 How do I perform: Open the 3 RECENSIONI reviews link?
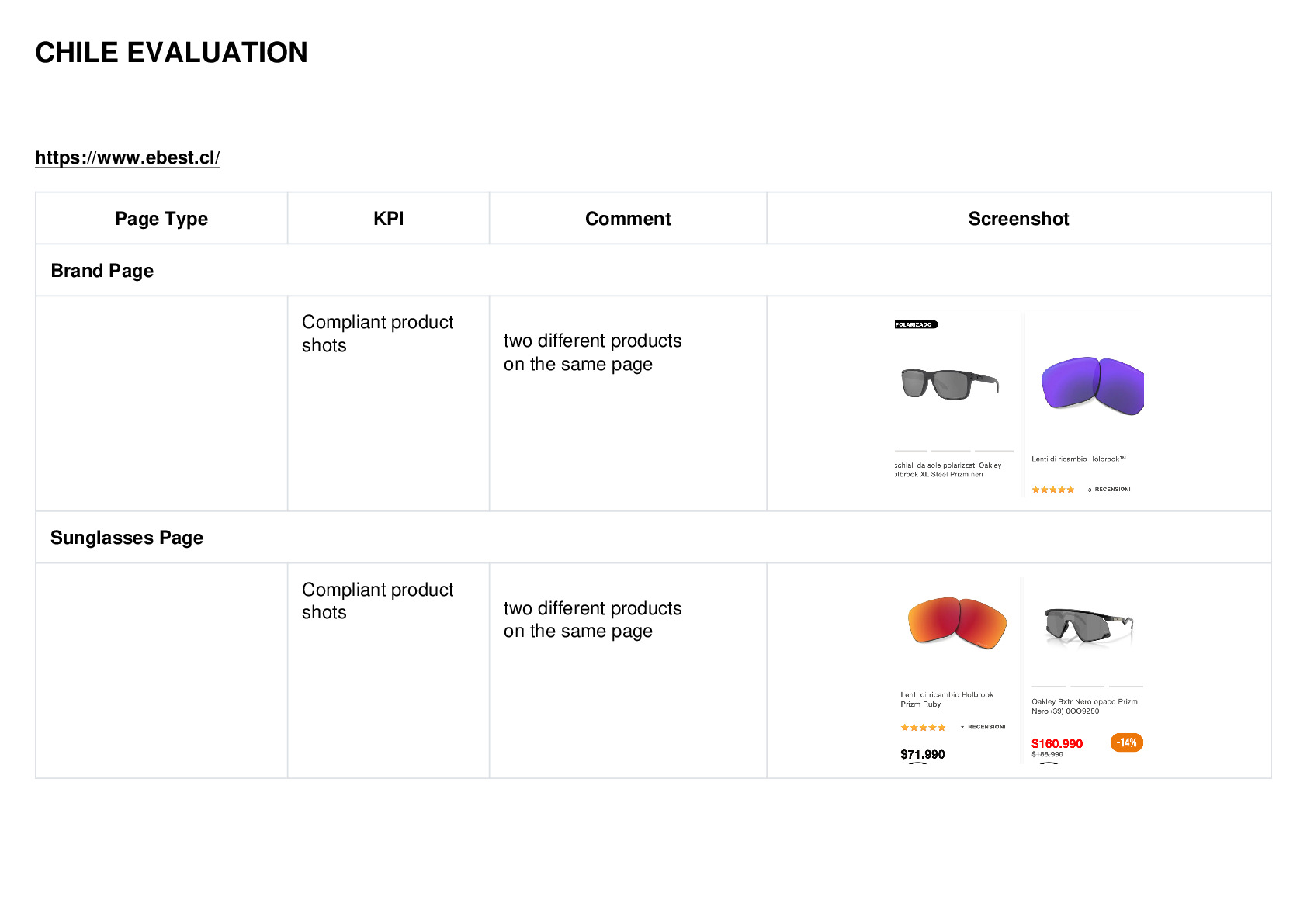(1109, 490)
